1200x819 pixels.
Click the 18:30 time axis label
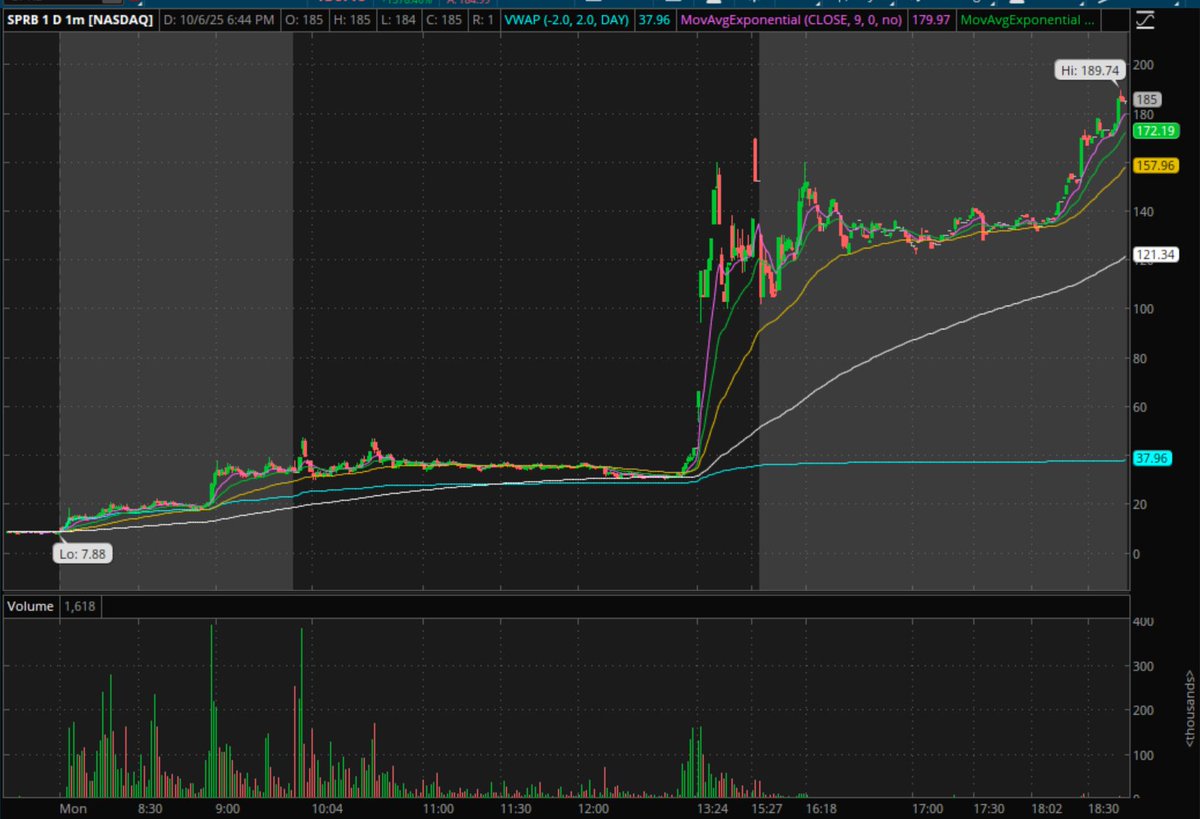coord(1104,807)
